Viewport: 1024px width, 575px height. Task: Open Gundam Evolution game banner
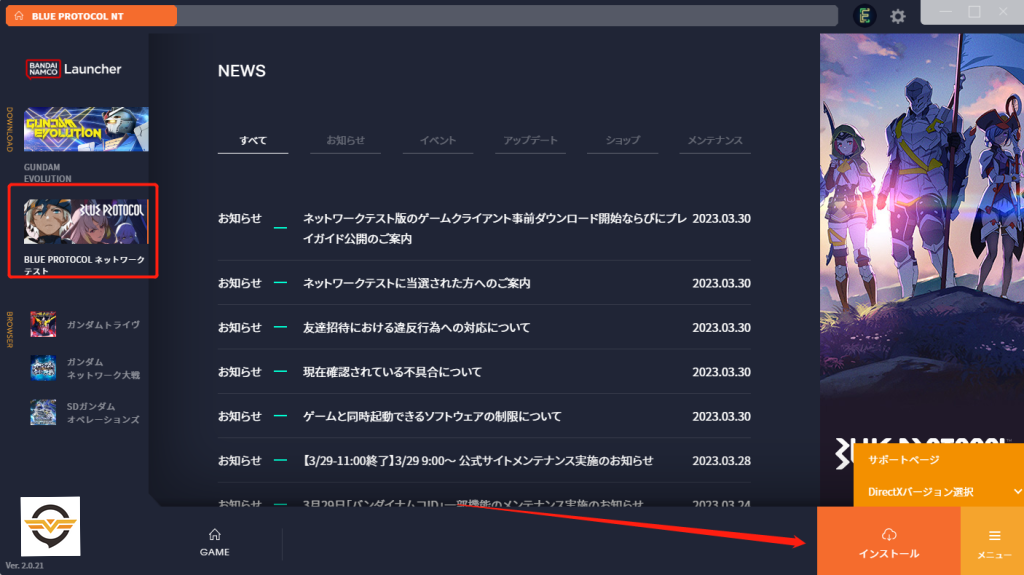point(86,129)
